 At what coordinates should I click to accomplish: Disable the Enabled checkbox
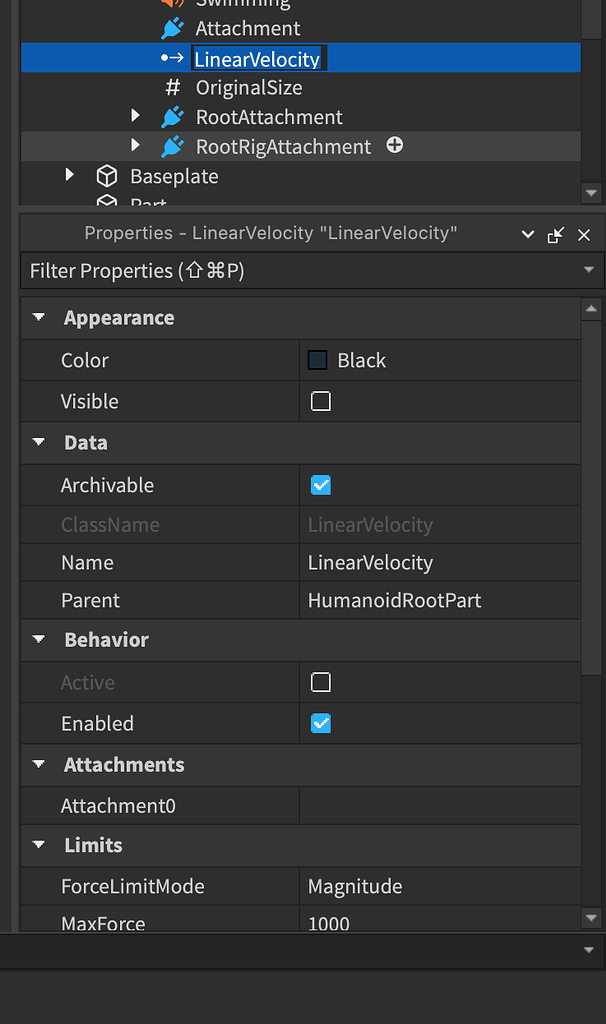click(x=321, y=724)
